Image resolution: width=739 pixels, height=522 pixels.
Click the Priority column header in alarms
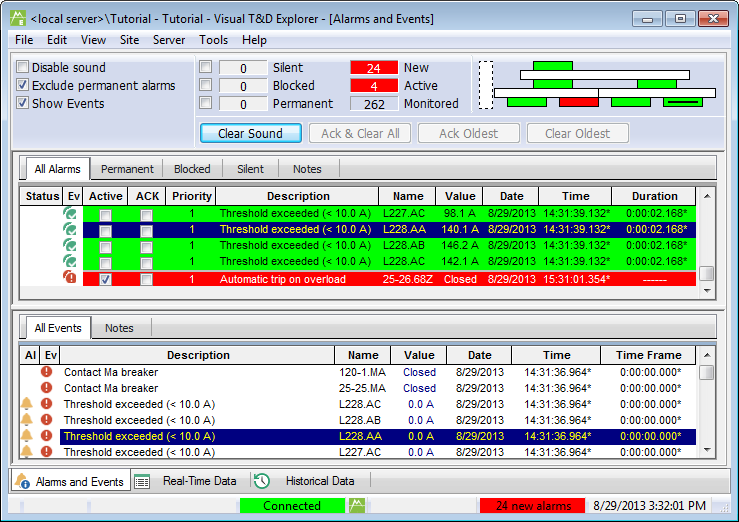(191, 196)
